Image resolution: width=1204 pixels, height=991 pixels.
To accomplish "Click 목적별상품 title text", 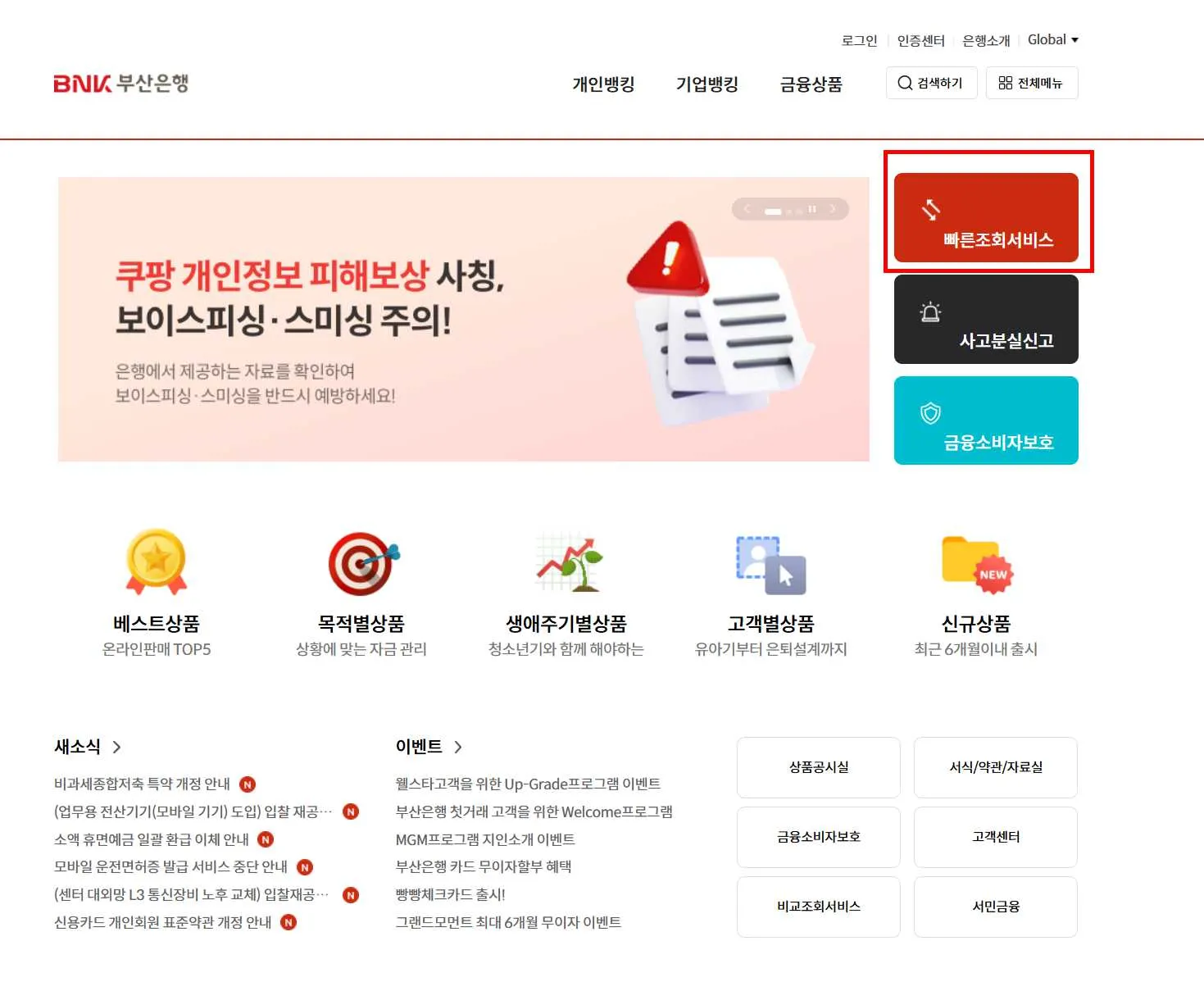I will 361,624.
